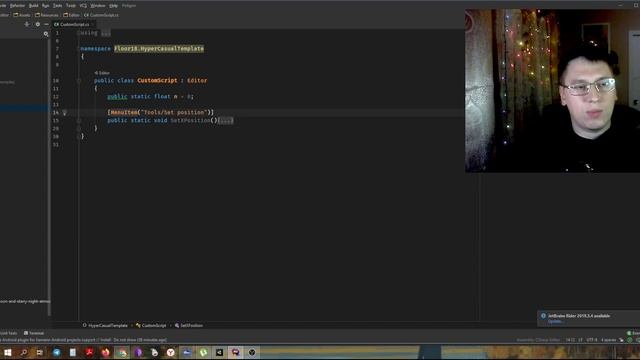Open the Help menu
Screen dimensions: 640x360
tap(113, 6)
